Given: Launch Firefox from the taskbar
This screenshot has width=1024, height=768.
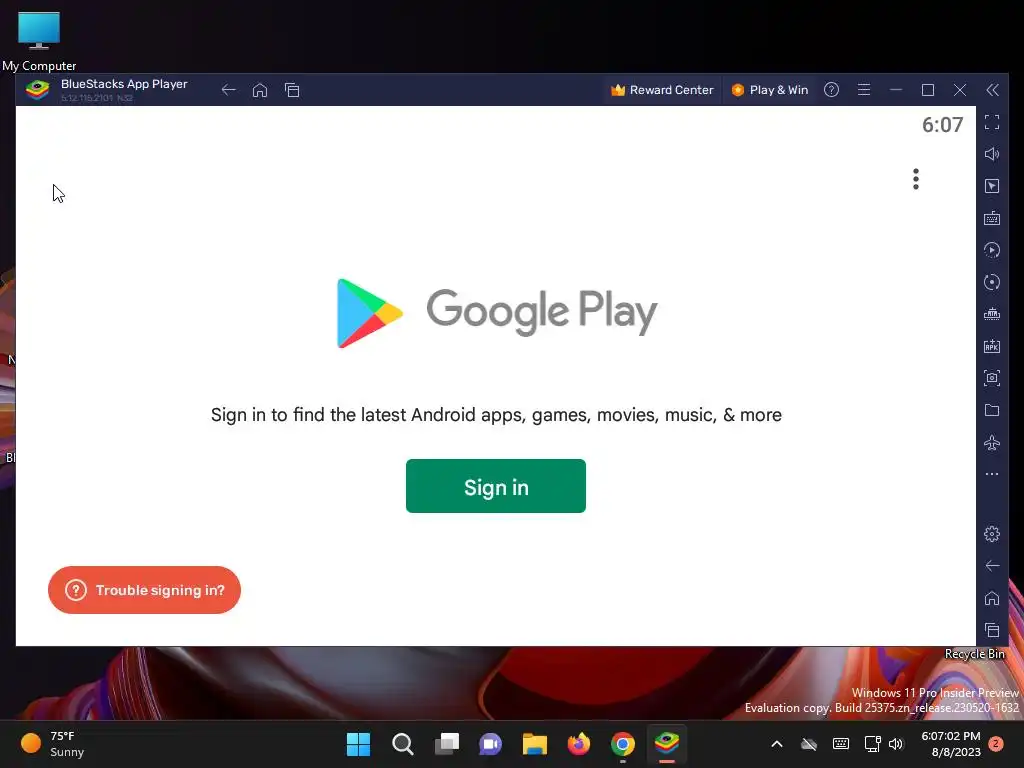Looking at the screenshot, I should pos(579,744).
